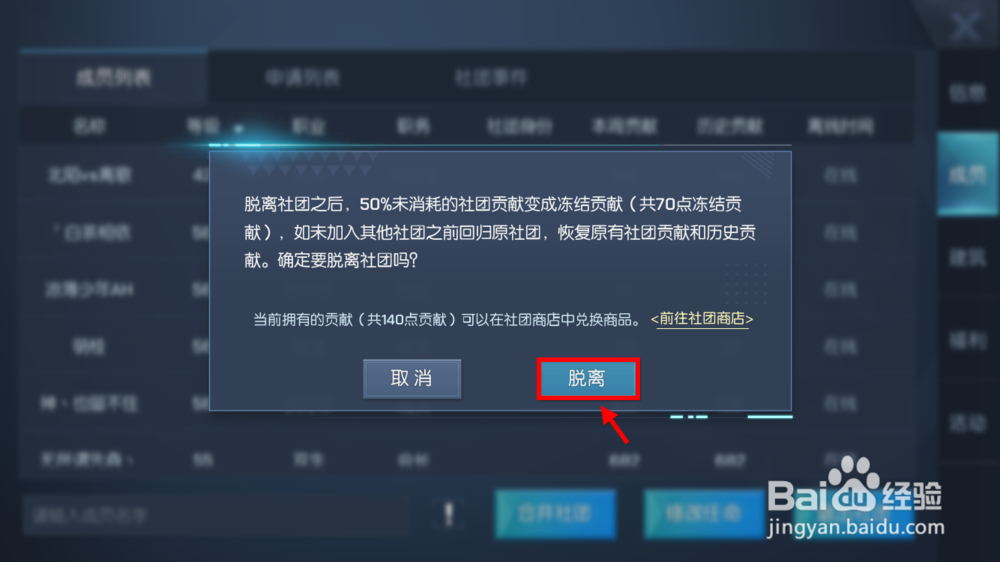
Task: Click the blurred 修改任命 button
Action: [x=704, y=514]
